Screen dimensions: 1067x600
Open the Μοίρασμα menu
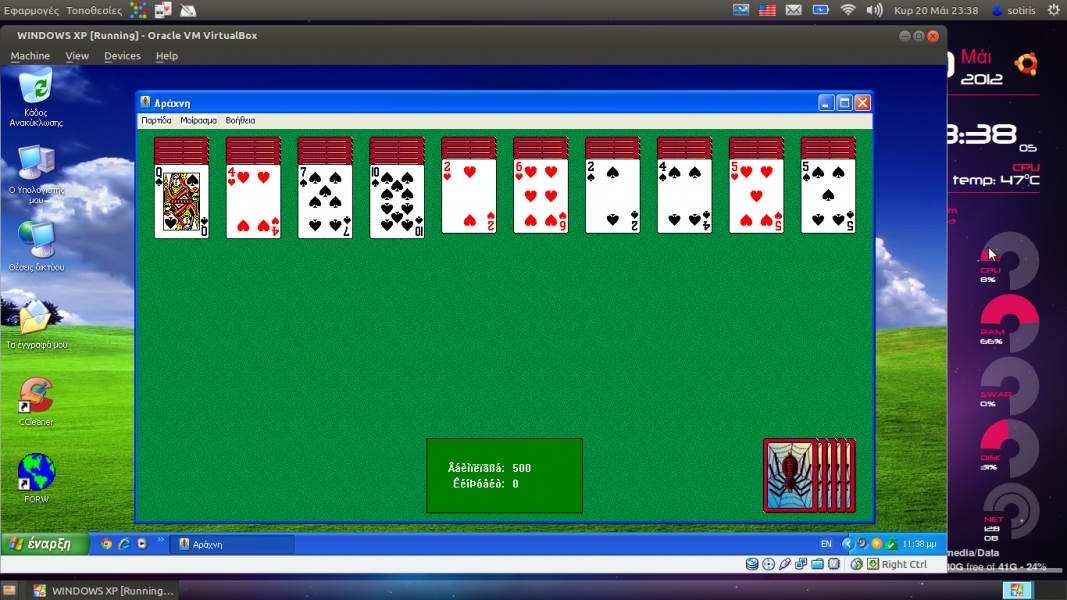click(x=198, y=120)
